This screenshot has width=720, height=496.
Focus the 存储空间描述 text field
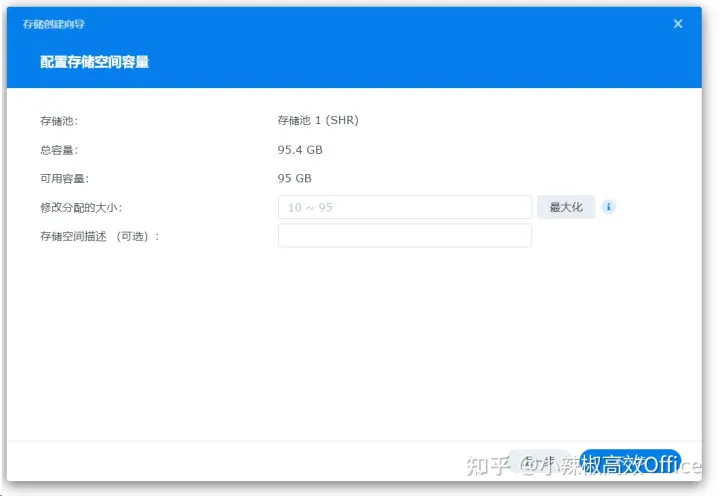coord(405,236)
